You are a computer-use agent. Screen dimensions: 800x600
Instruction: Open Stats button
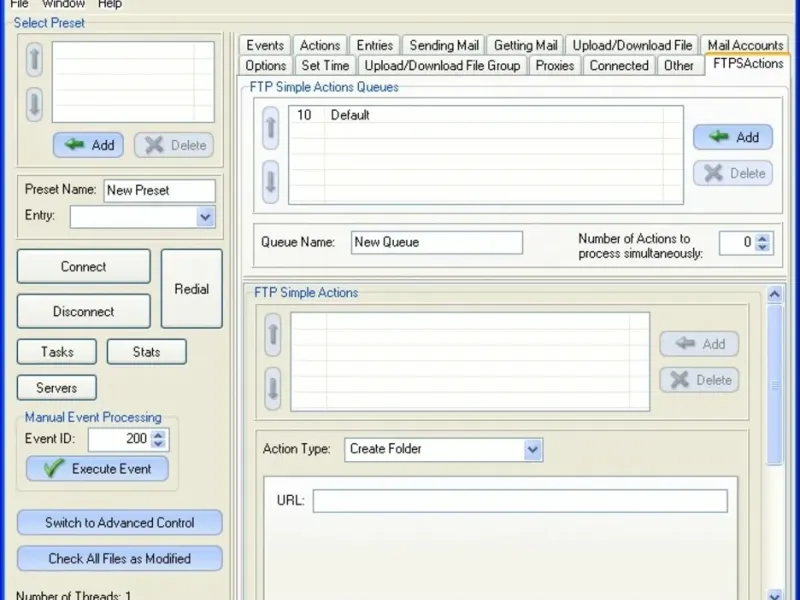(x=146, y=352)
